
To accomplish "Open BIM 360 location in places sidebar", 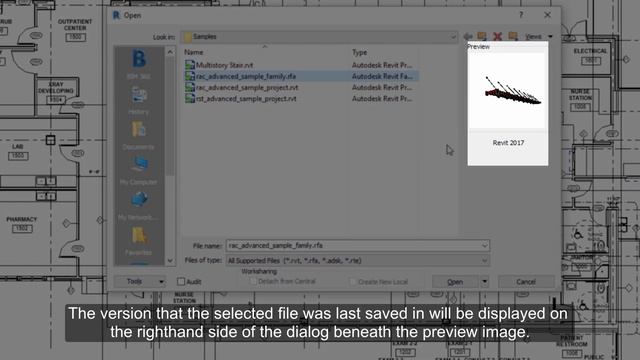I will (139, 64).
